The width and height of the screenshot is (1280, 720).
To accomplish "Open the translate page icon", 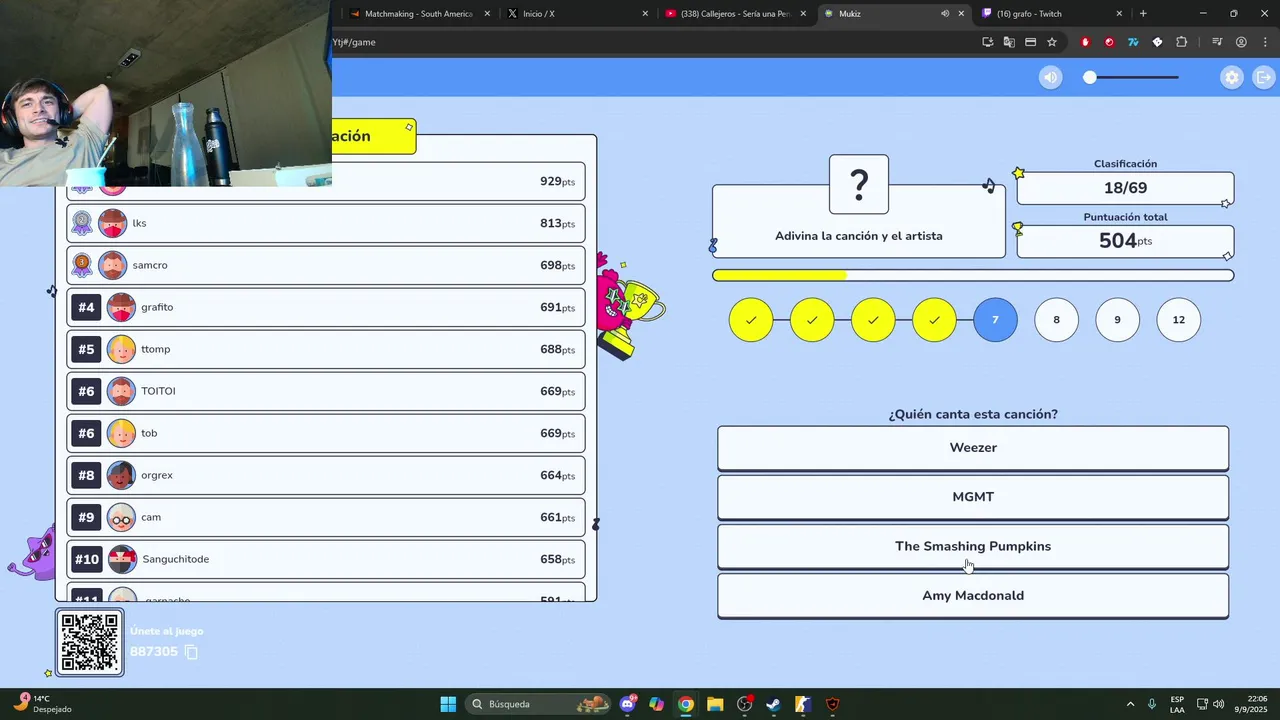I will click(1009, 42).
